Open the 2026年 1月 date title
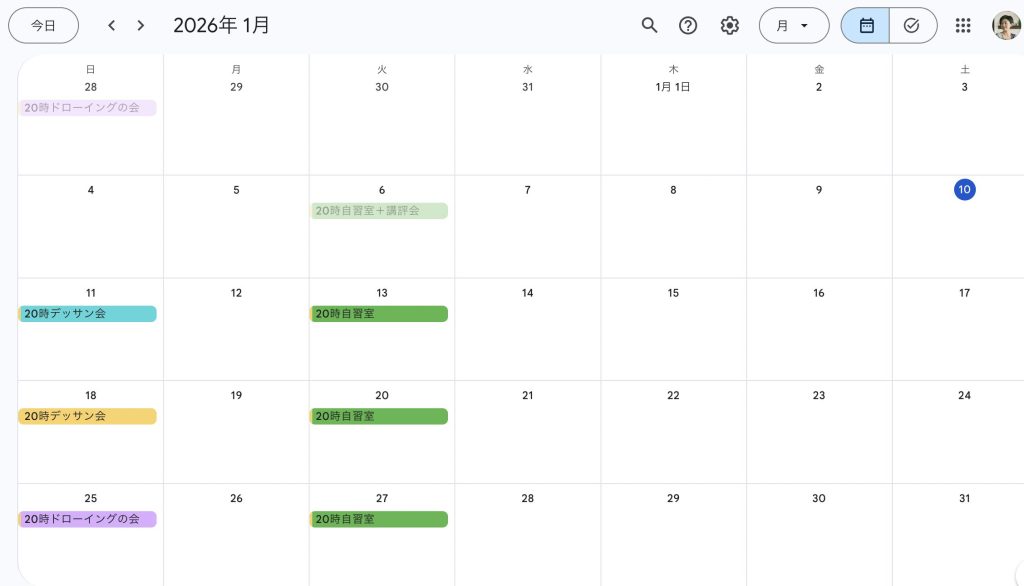 [221, 25]
